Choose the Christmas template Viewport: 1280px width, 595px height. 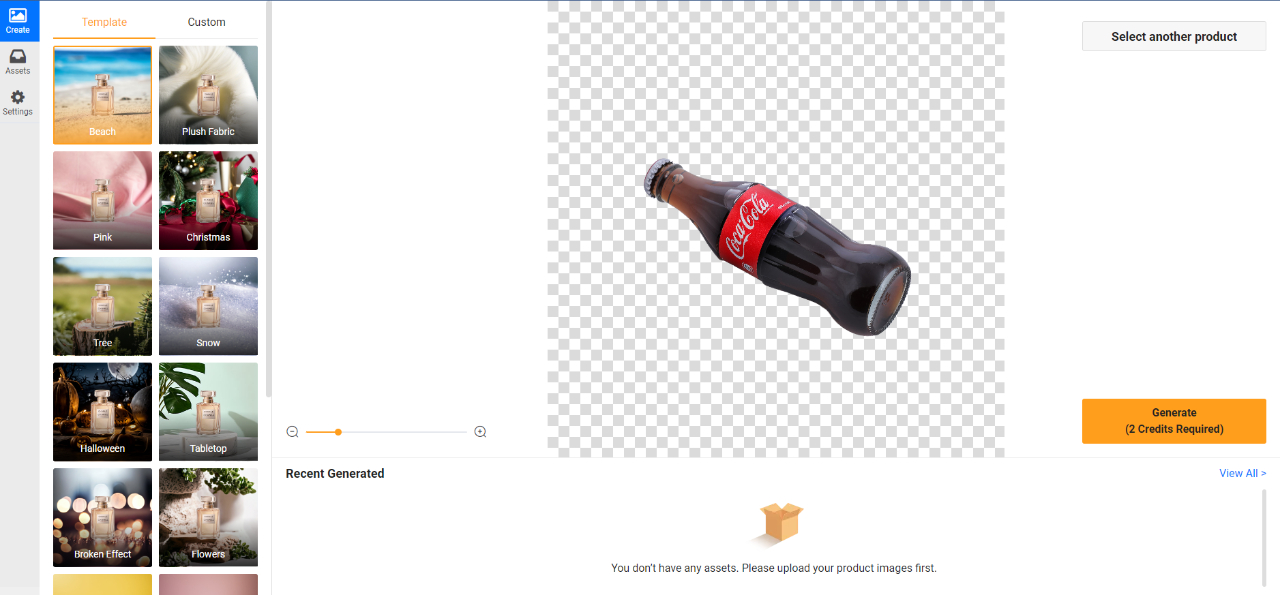click(208, 200)
